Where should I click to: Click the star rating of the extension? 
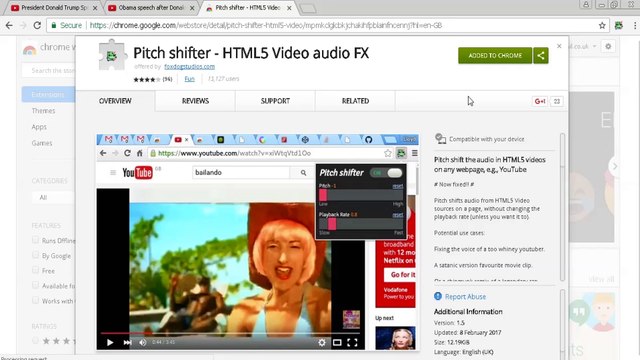tap(147, 79)
